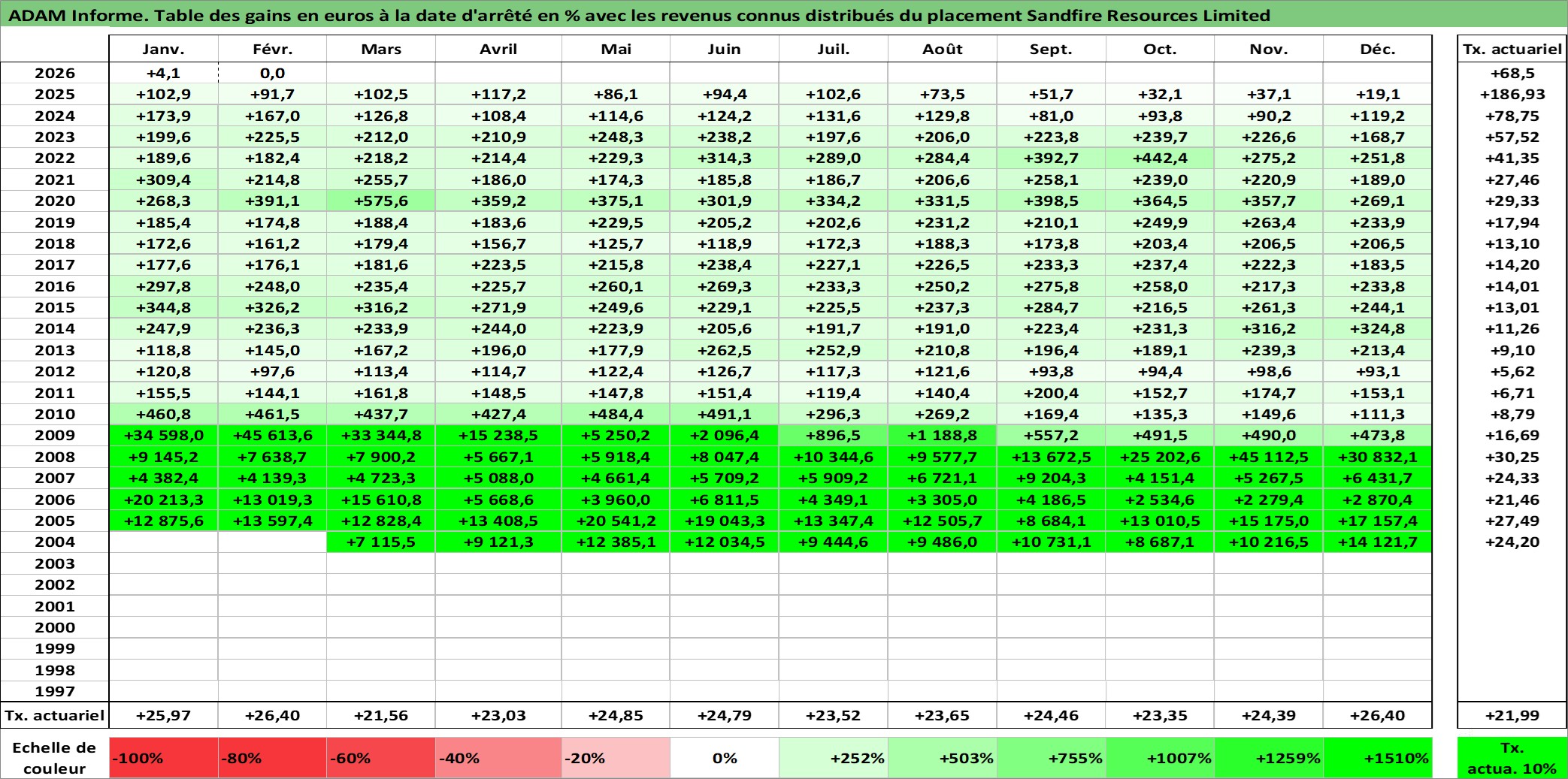Click the 2009 row label

(55, 435)
